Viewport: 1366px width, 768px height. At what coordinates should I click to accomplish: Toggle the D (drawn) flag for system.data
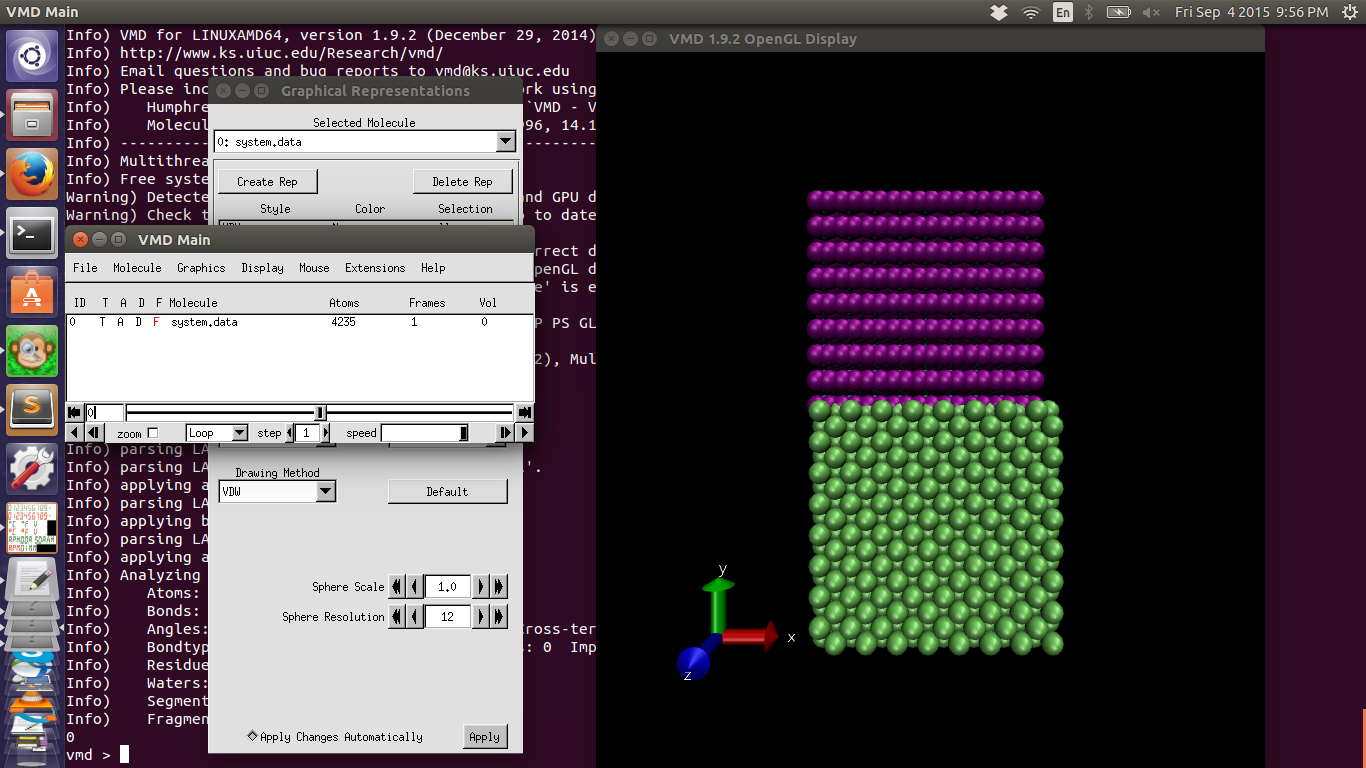pos(139,322)
